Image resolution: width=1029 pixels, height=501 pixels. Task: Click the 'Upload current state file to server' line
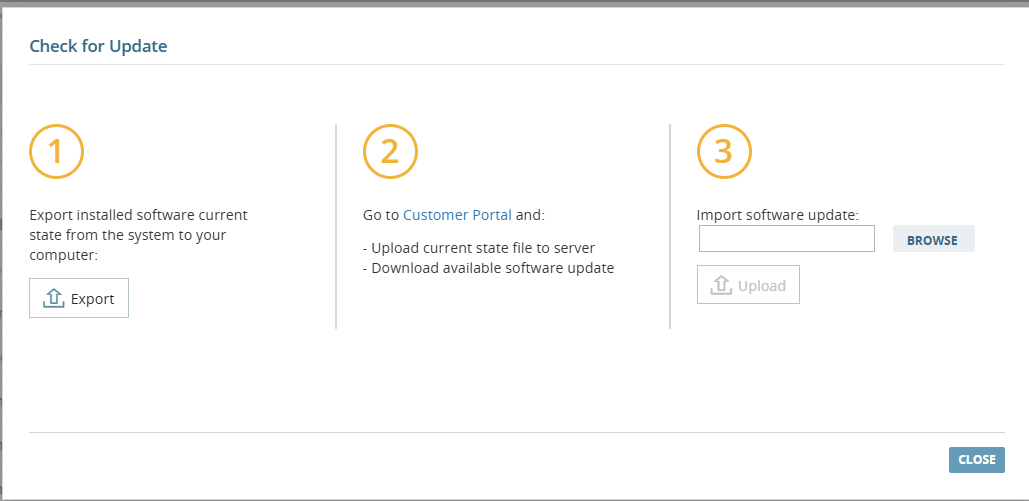click(479, 248)
